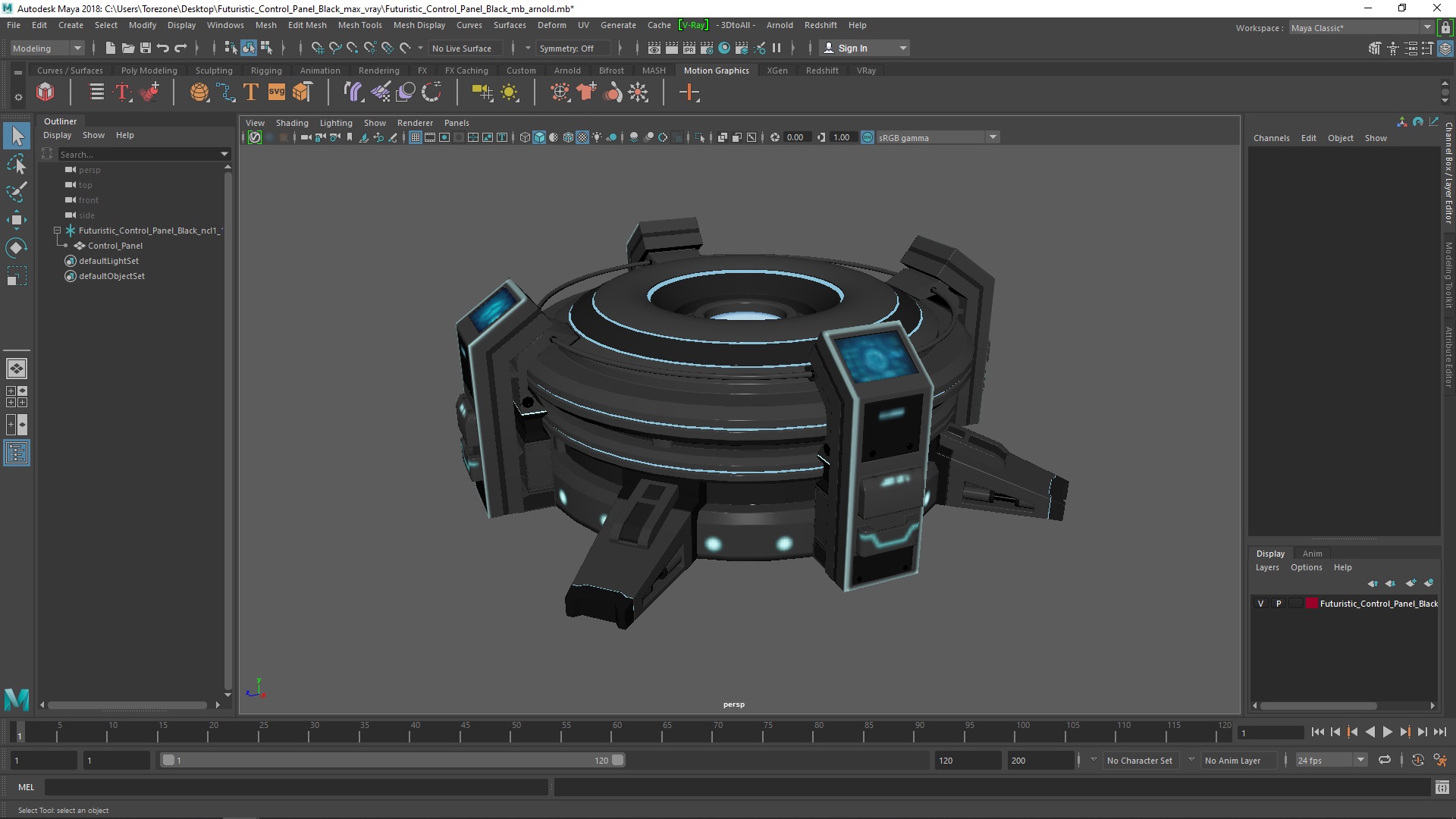Open the Motion Graphics tab
Viewport: 1456px width, 819px height.
coord(717,70)
